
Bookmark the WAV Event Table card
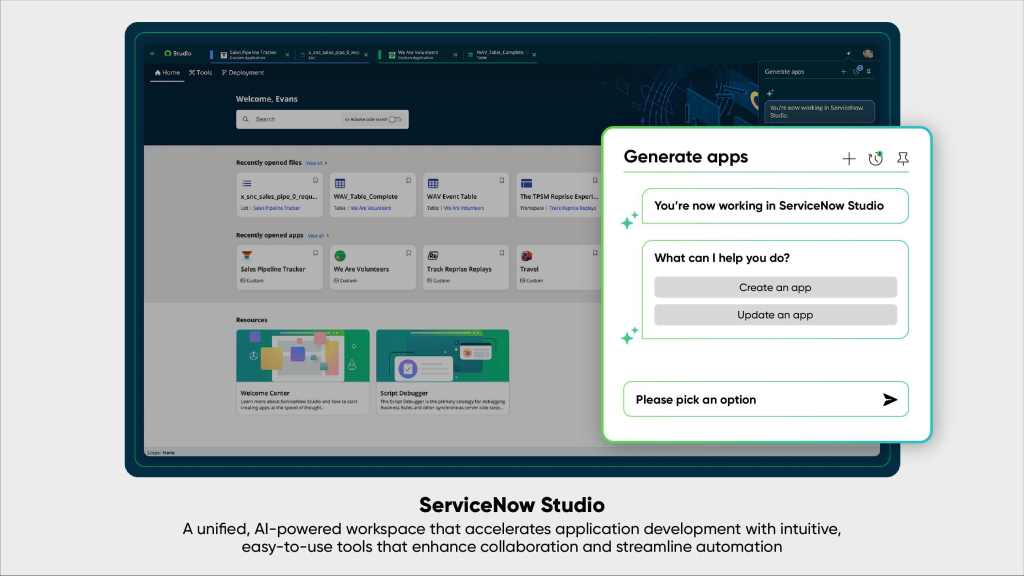click(x=501, y=181)
